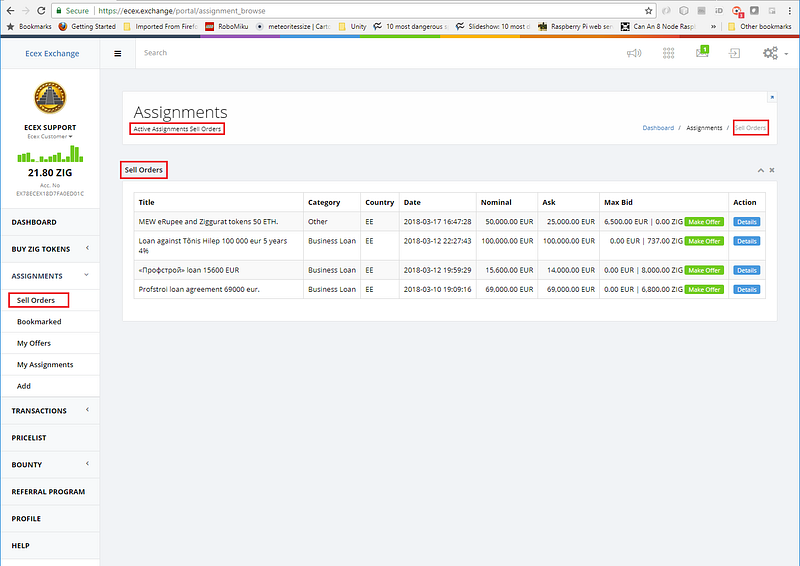This screenshot has height=566, width=800.
Task: Open Chrome three-dot menu
Action: tap(789, 11)
